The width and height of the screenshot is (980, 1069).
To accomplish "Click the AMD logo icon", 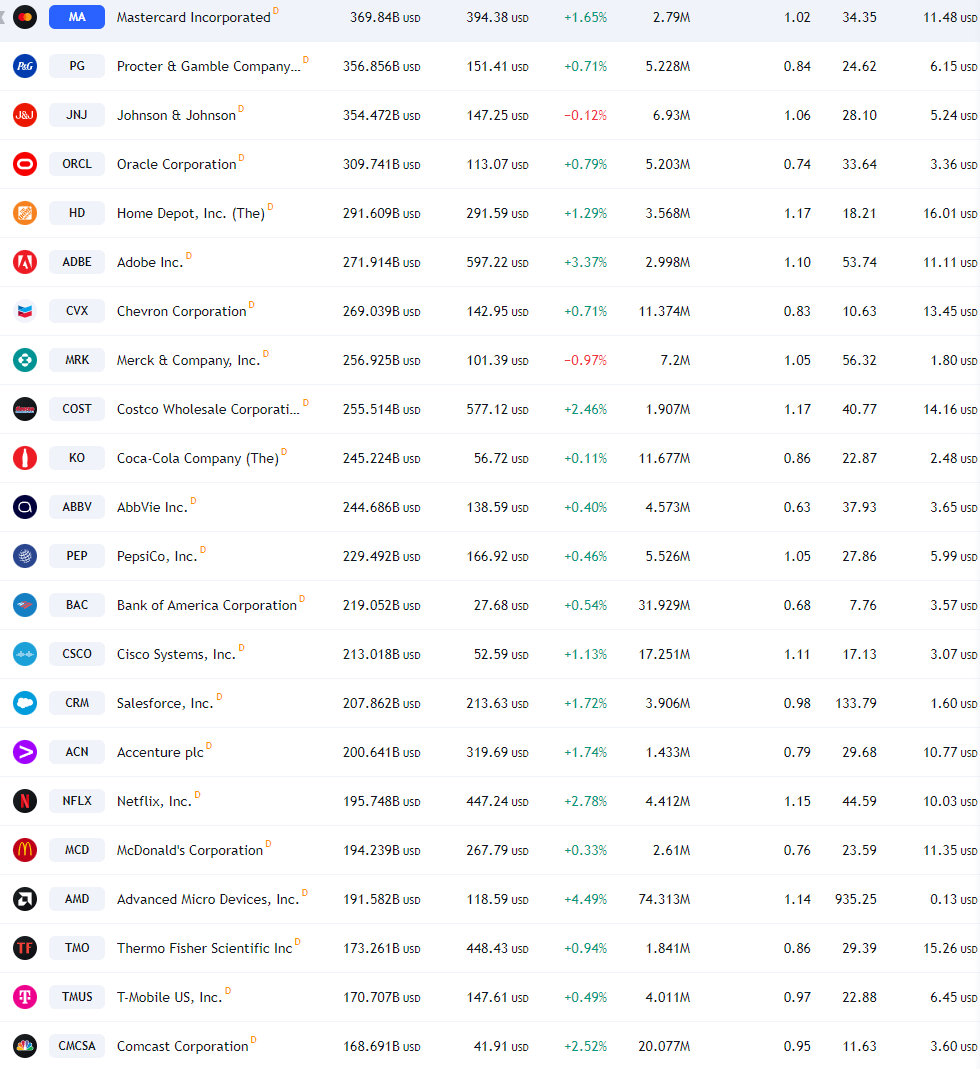I will point(25,899).
